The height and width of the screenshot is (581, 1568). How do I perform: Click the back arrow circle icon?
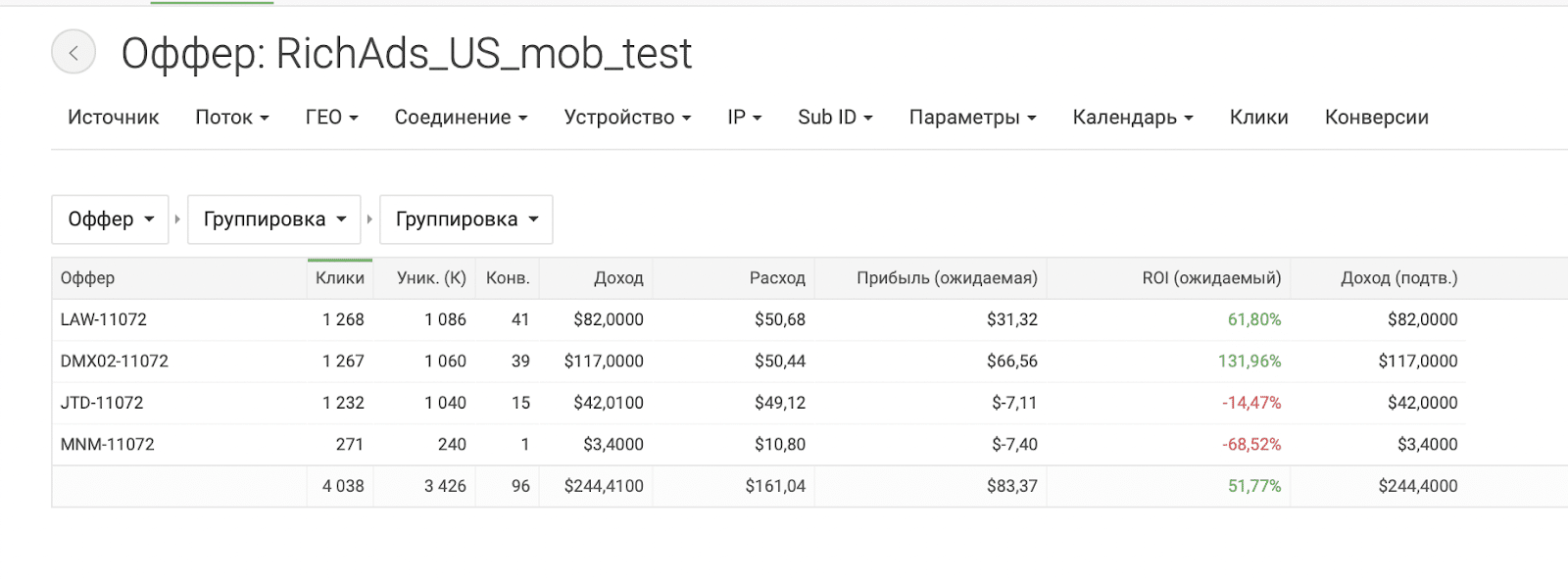73,52
